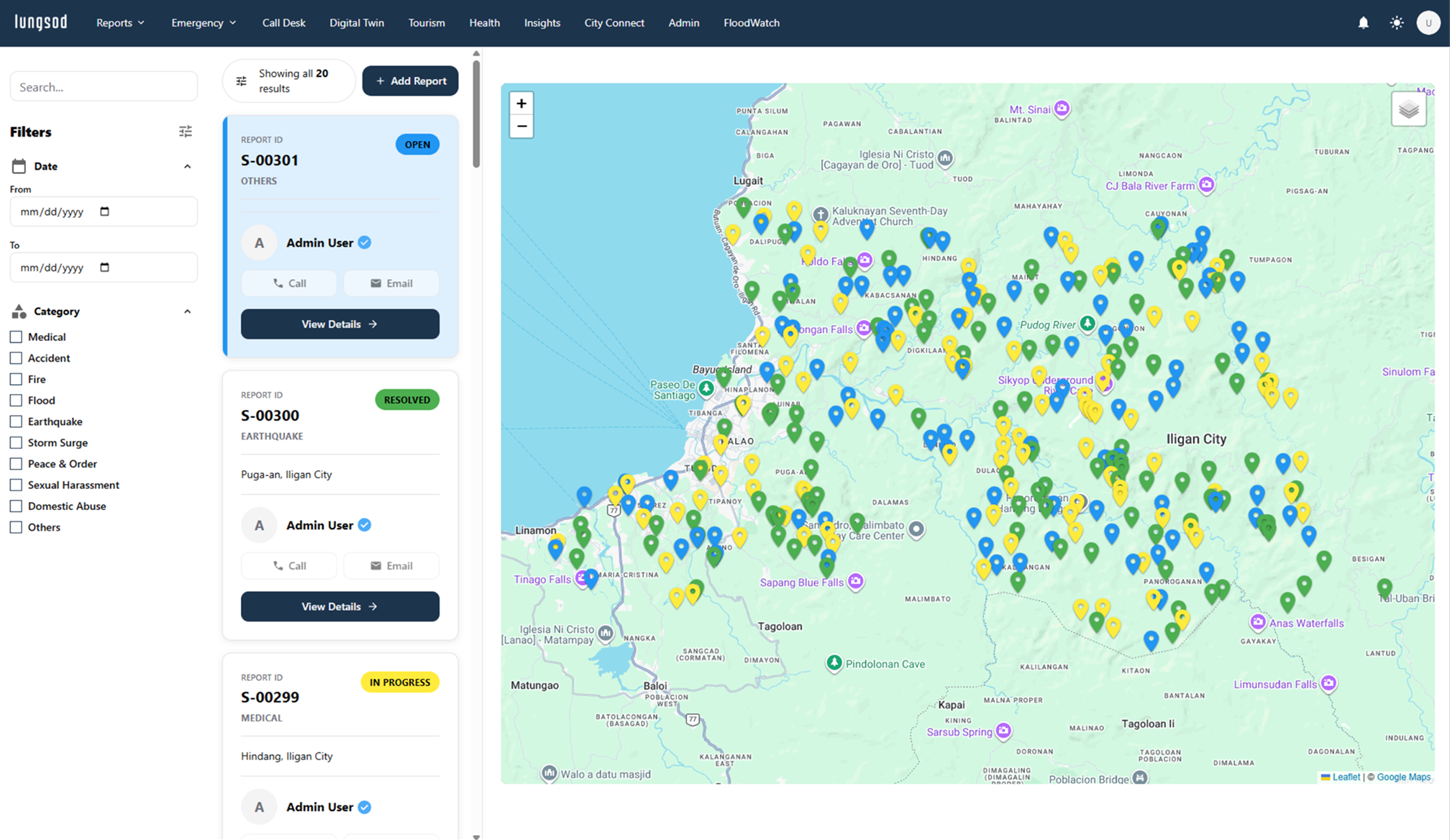Image resolution: width=1450 pixels, height=840 pixels.
Task: Click the CJ Bala River Farm marker
Action: 1206,186
